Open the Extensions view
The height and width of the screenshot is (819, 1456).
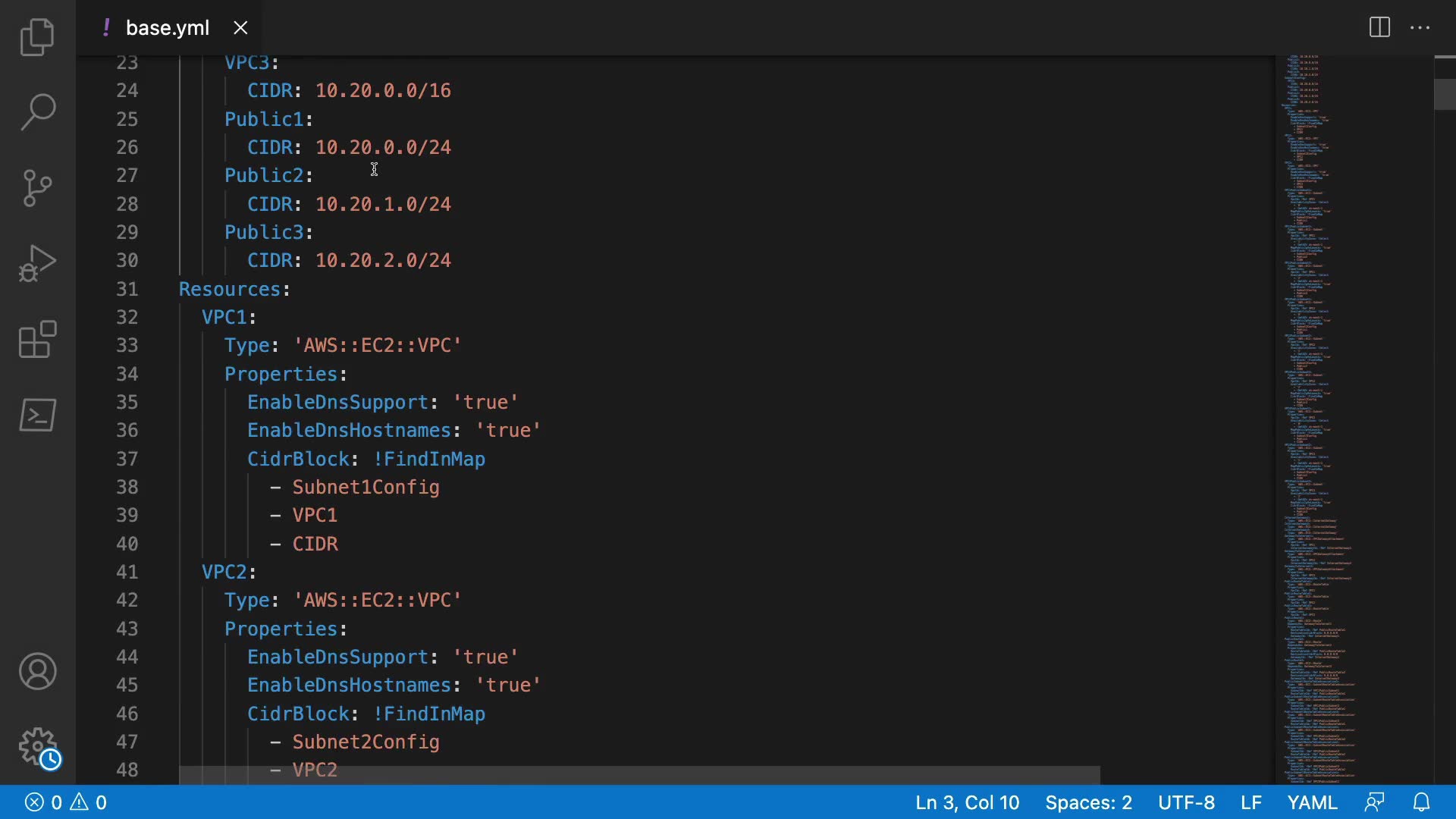pyautogui.click(x=37, y=339)
